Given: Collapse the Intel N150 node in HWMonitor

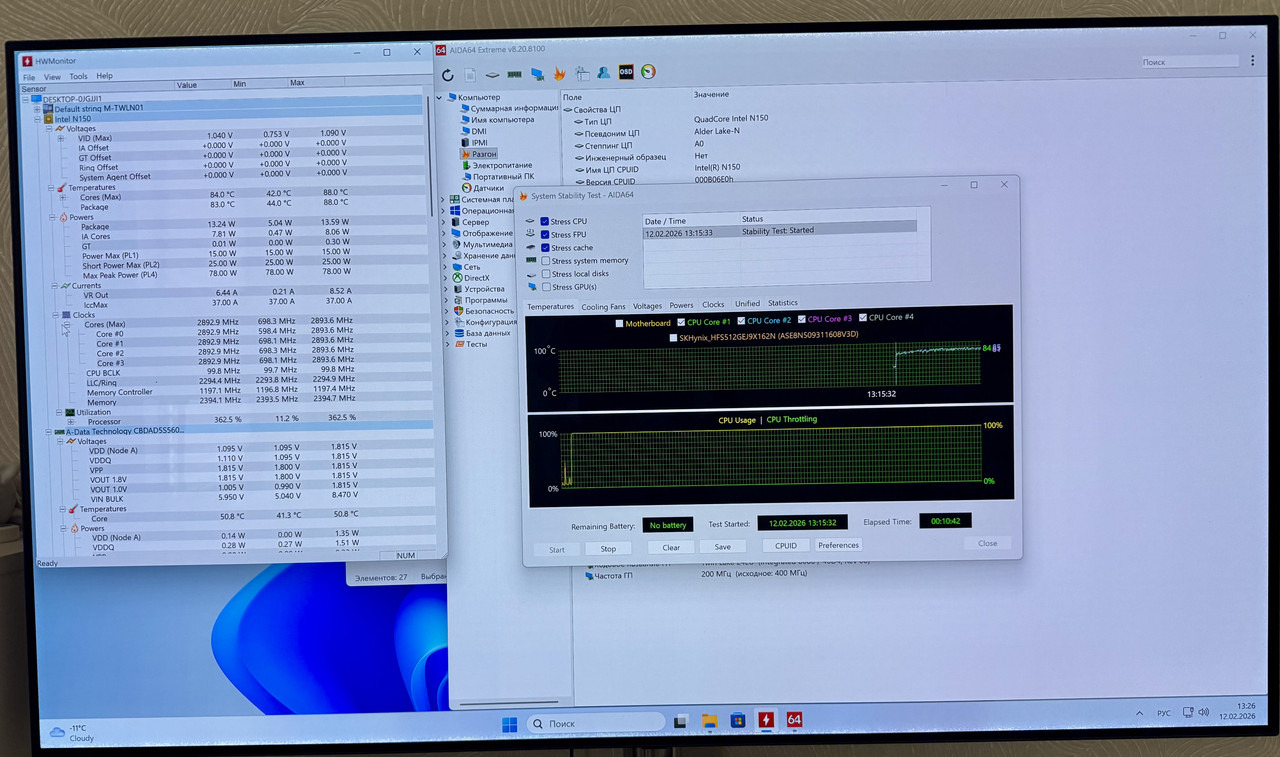Looking at the screenshot, I should point(37,119).
